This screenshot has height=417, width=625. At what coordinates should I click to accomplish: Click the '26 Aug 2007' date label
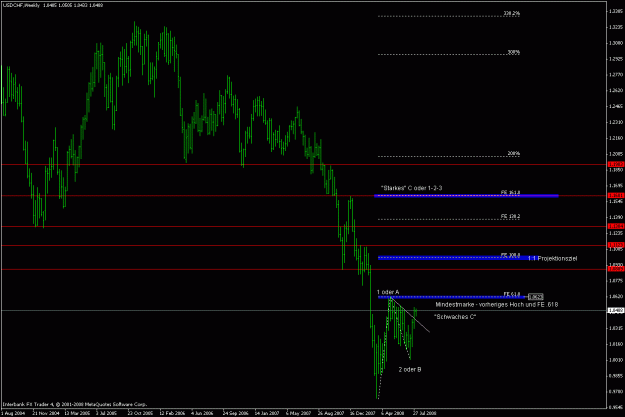tap(331, 413)
